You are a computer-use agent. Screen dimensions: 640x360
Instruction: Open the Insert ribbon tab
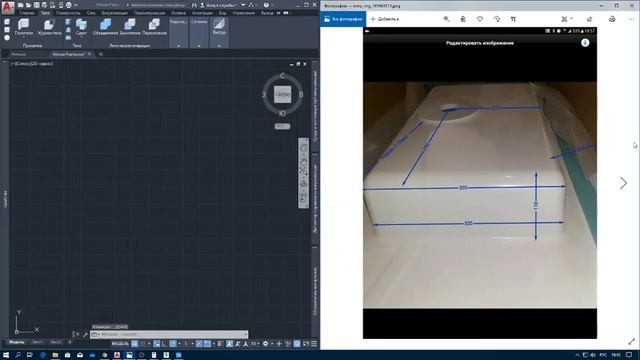tap(178, 13)
